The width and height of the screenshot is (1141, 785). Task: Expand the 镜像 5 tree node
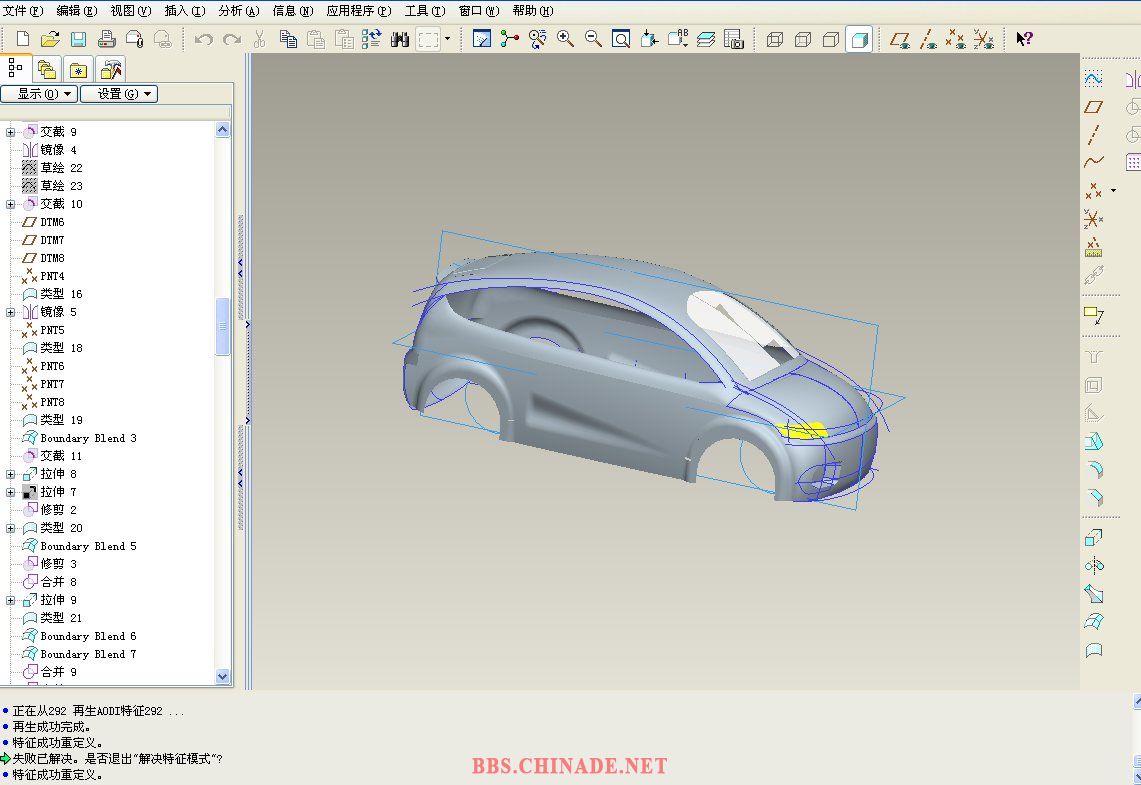[x=10, y=312]
